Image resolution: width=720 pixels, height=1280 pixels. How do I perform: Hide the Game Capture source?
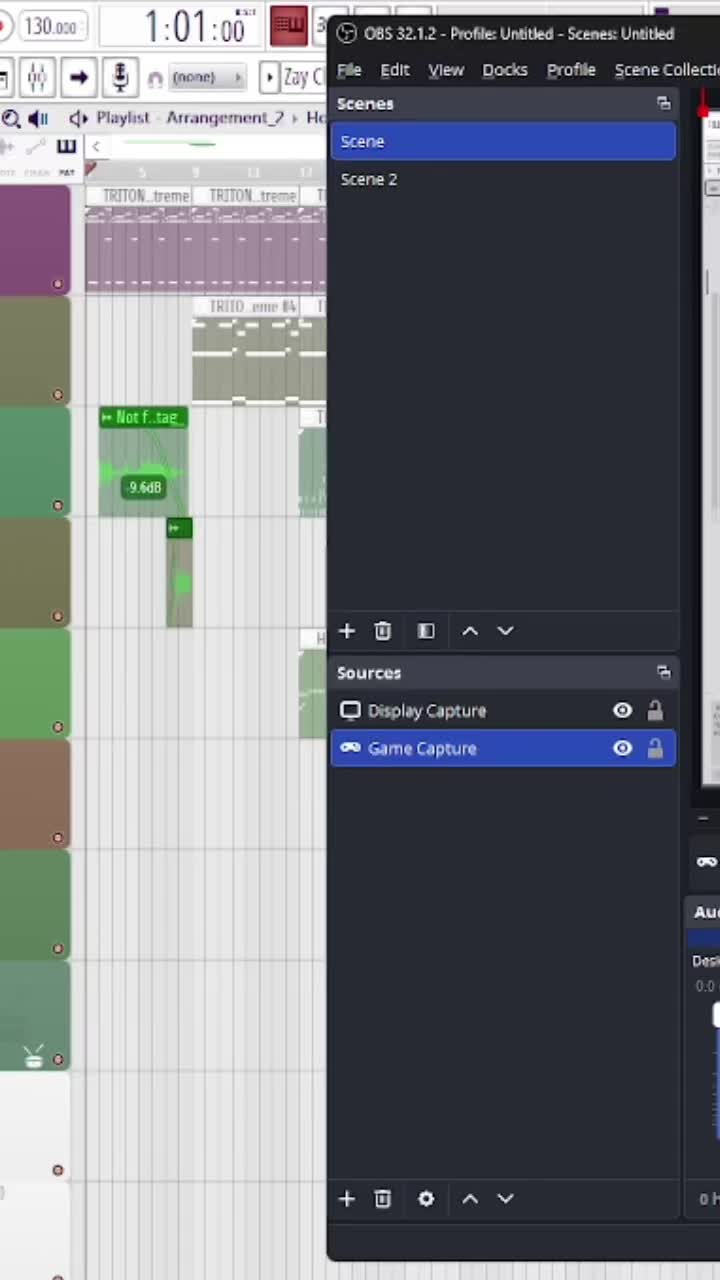coord(622,749)
